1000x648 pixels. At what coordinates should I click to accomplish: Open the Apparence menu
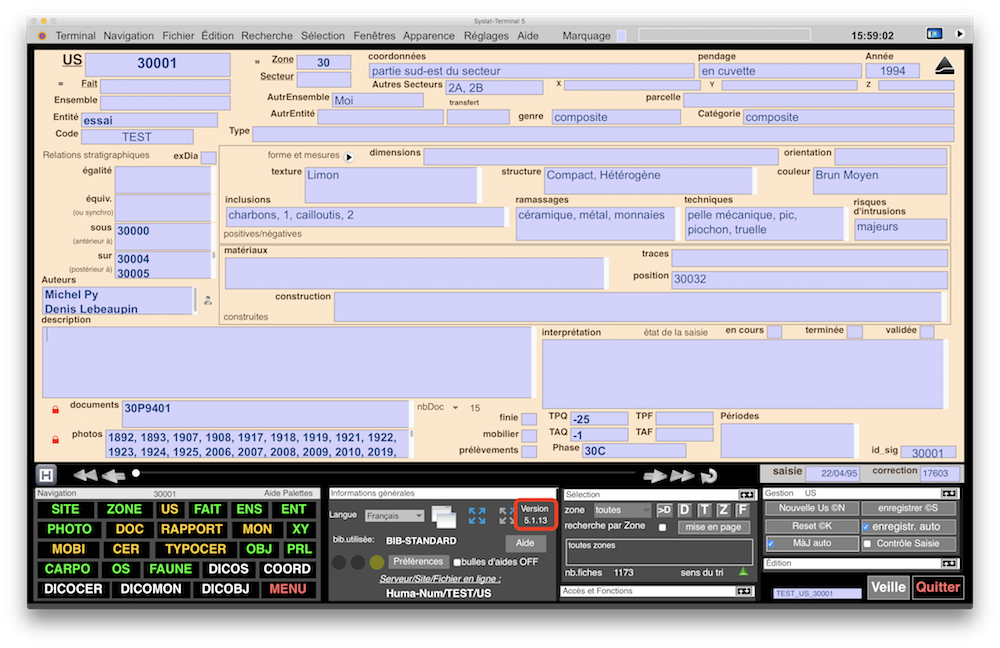click(x=429, y=36)
